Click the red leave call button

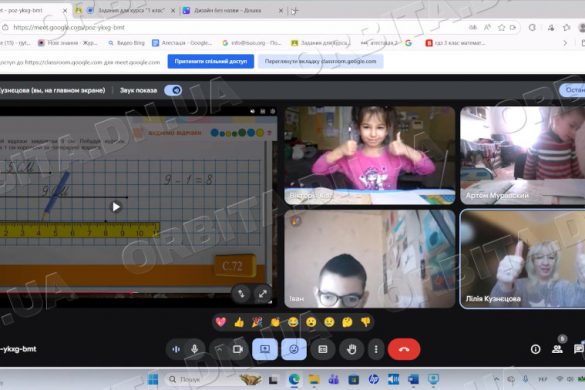tap(404, 349)
